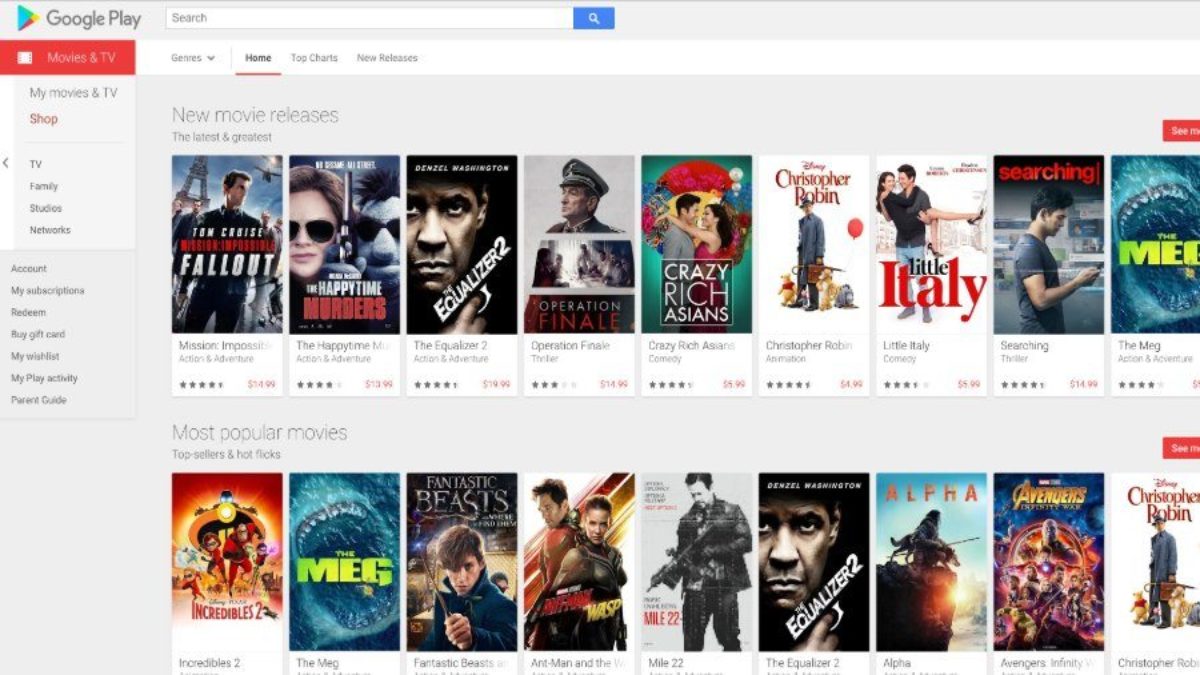
Task: Click See more for Most popular movies
Action: [x=1182, y=448]
